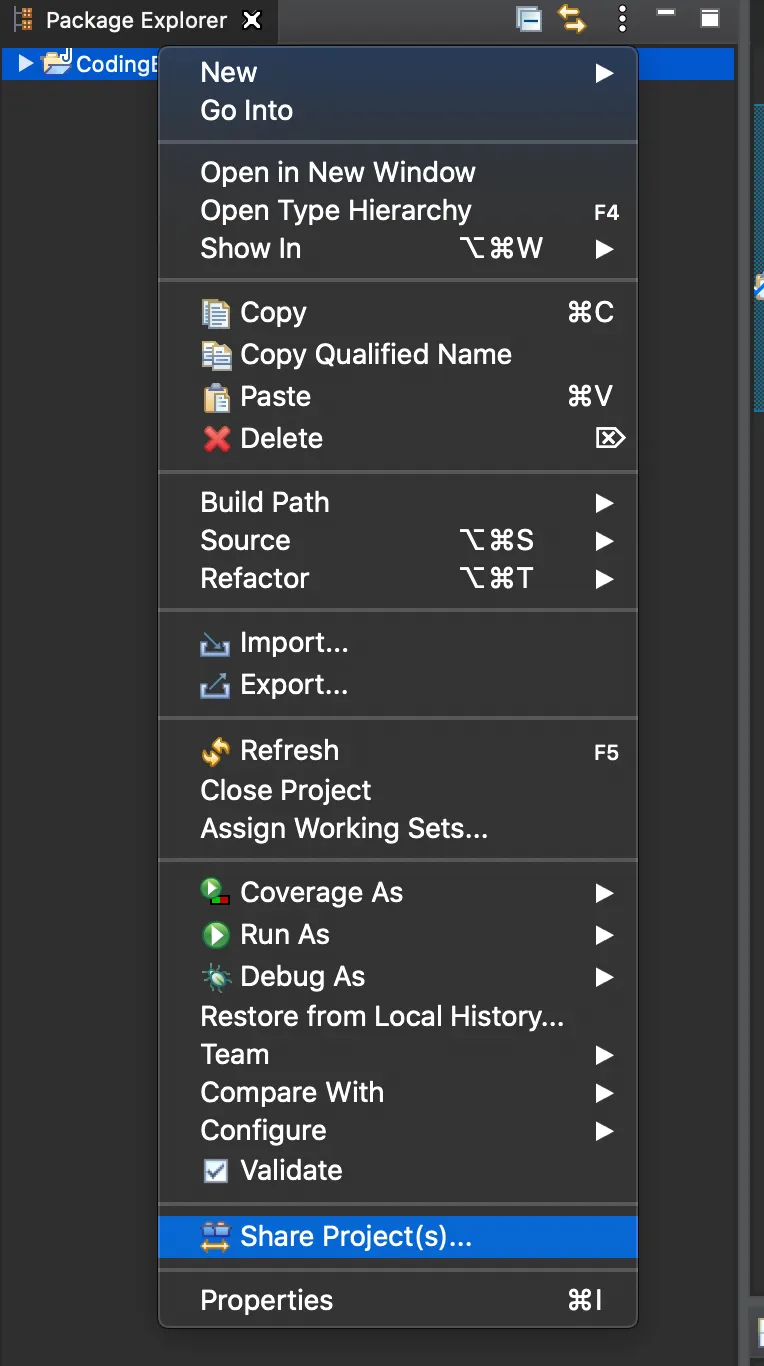Image resolution: width=764 pixels, height=1366 pixels.
Task: Click the Refresh icon
Action: [x=216, y=751]
